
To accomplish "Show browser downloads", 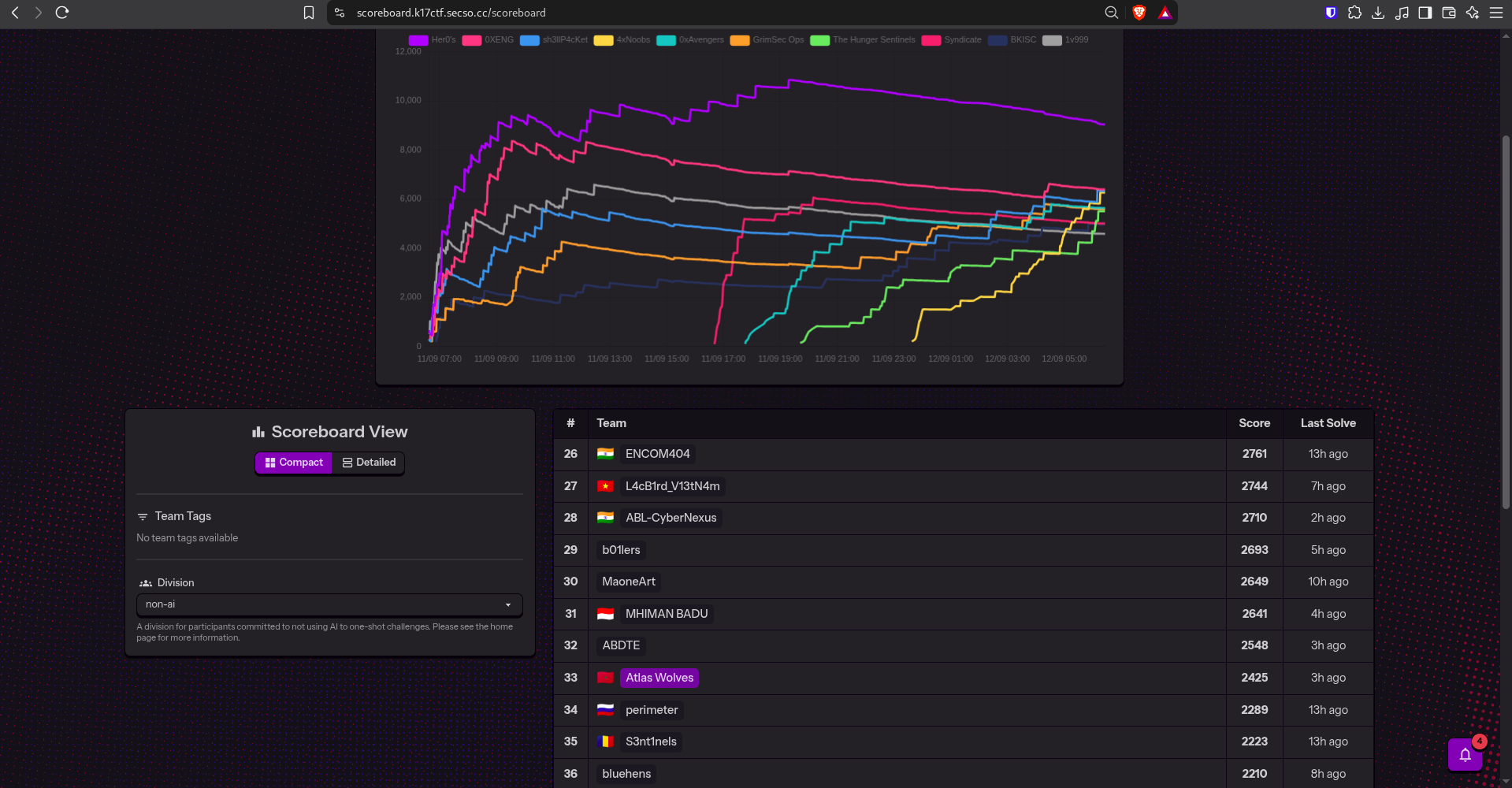I will click(x=1378, y=13).
